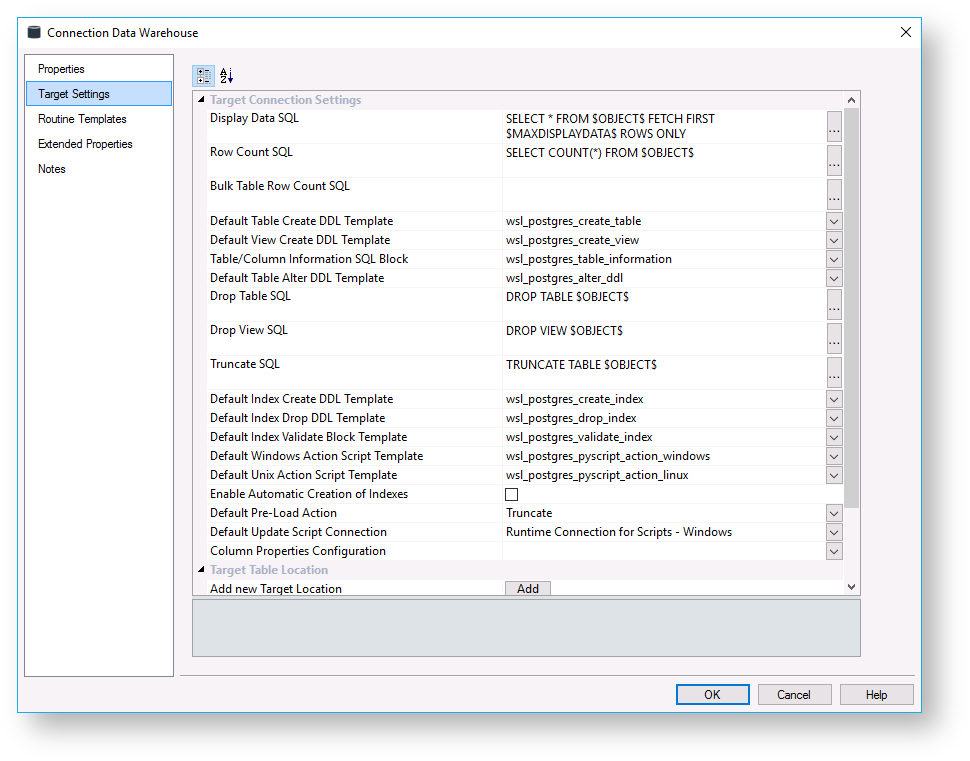Screen dimensions: 970x761
Task: Open Default View Create DDL Template dropdown
Action: pos(834,241)
